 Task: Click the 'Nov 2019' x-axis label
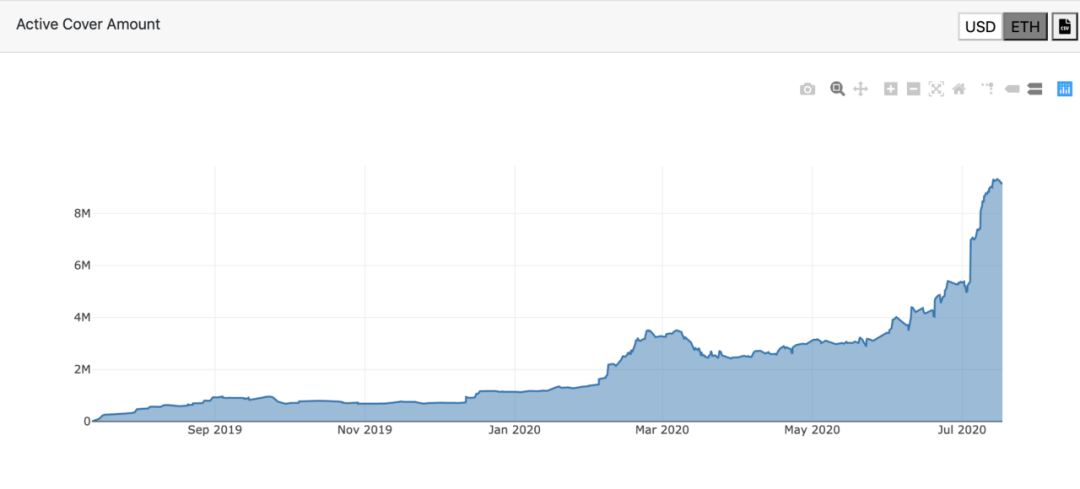(x=365, y=430)
